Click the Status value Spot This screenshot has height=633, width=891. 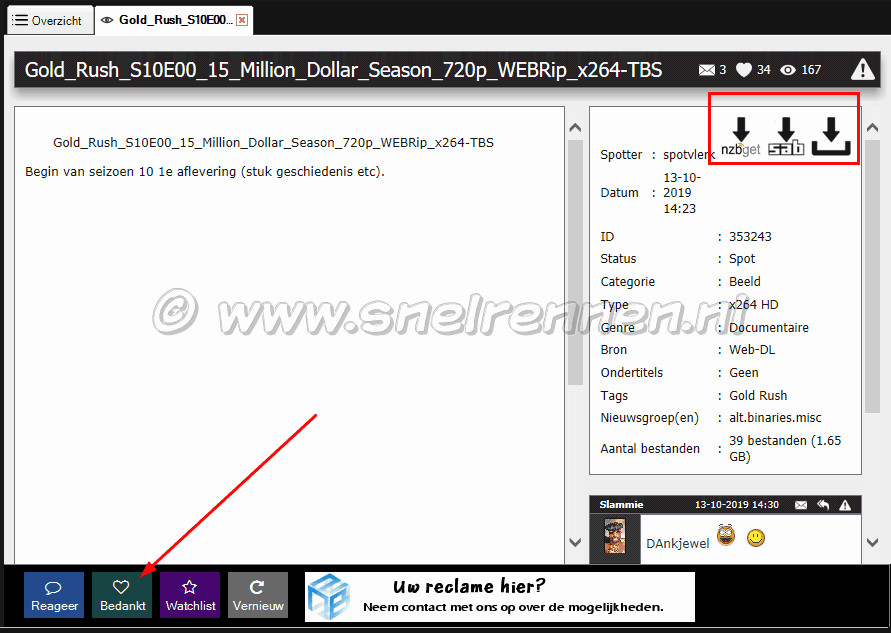pos(742,259)
